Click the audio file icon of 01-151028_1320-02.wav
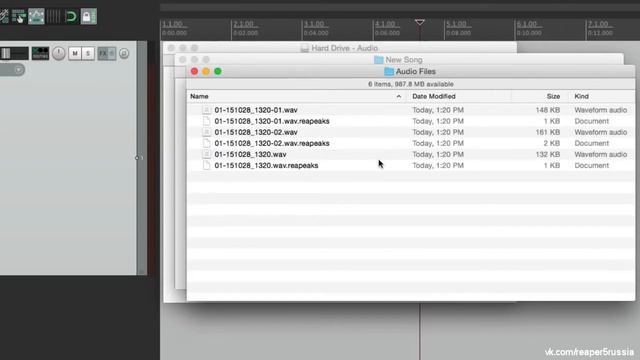 207,132
